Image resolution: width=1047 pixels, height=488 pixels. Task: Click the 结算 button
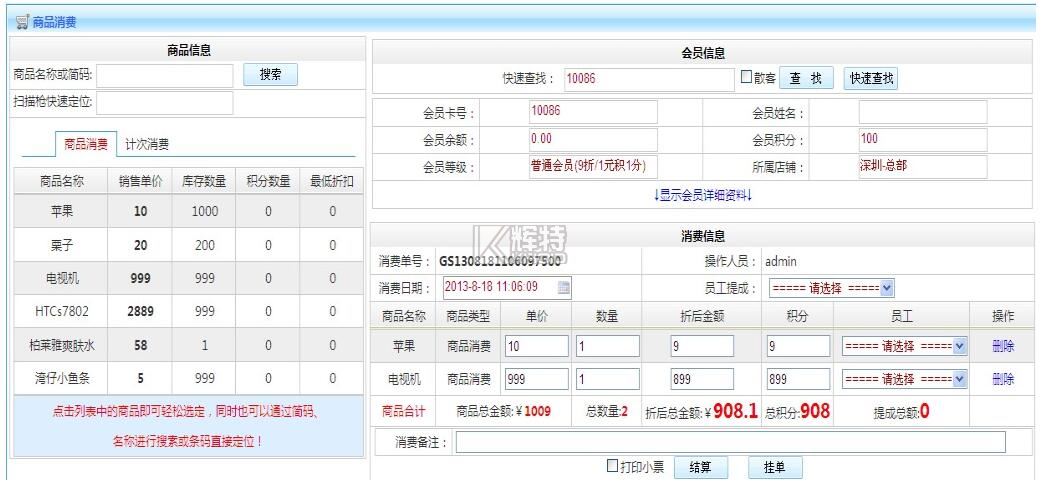pos(701,468)
